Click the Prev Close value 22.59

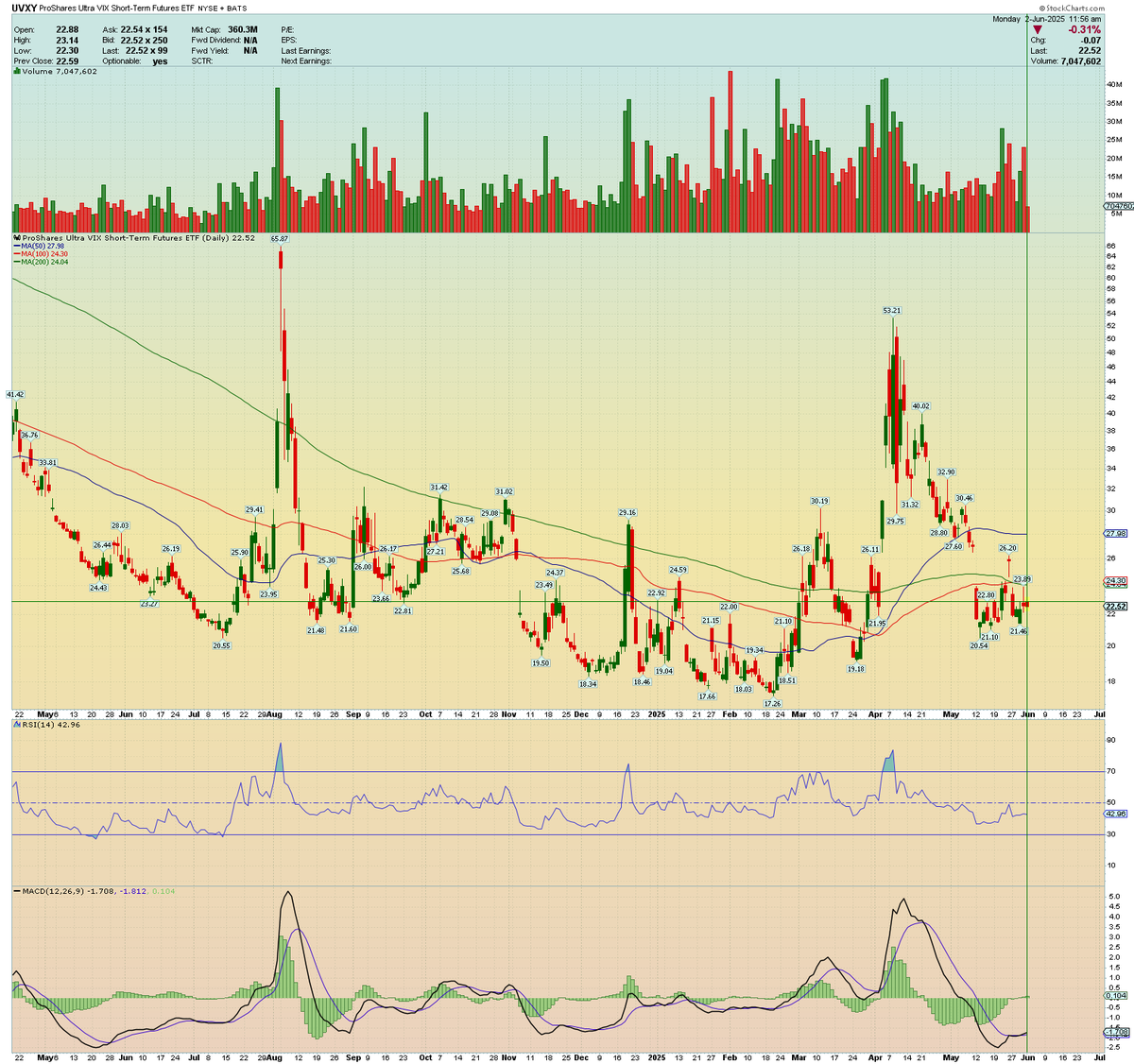point(67,61)
